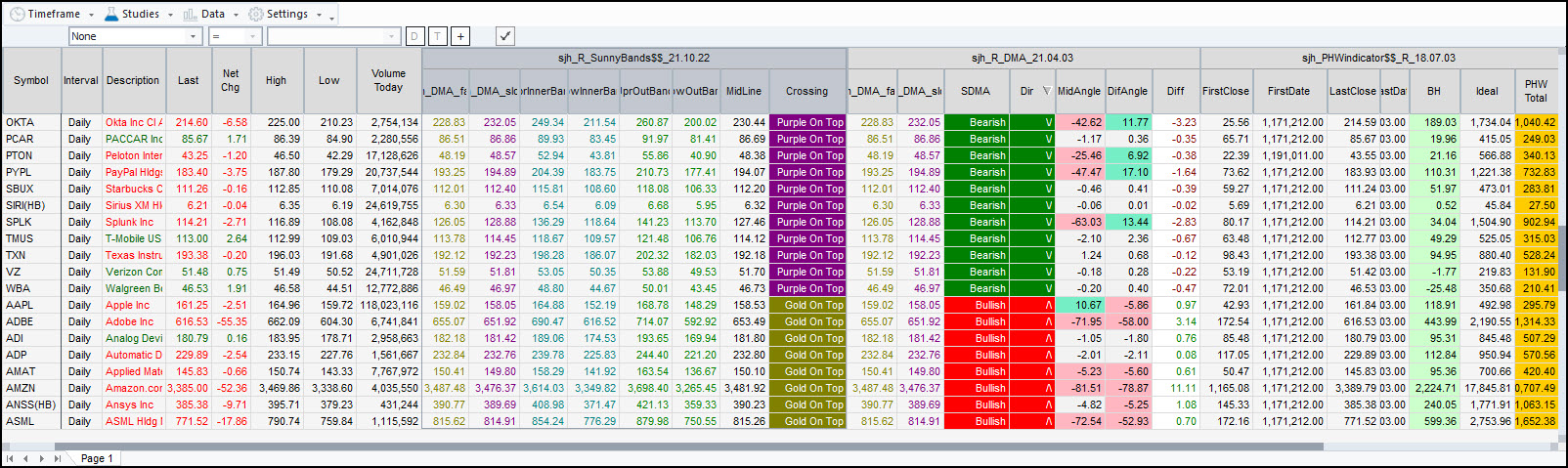Click the SDMA column header
1568x468 pixels.
(x=975, y=91)
